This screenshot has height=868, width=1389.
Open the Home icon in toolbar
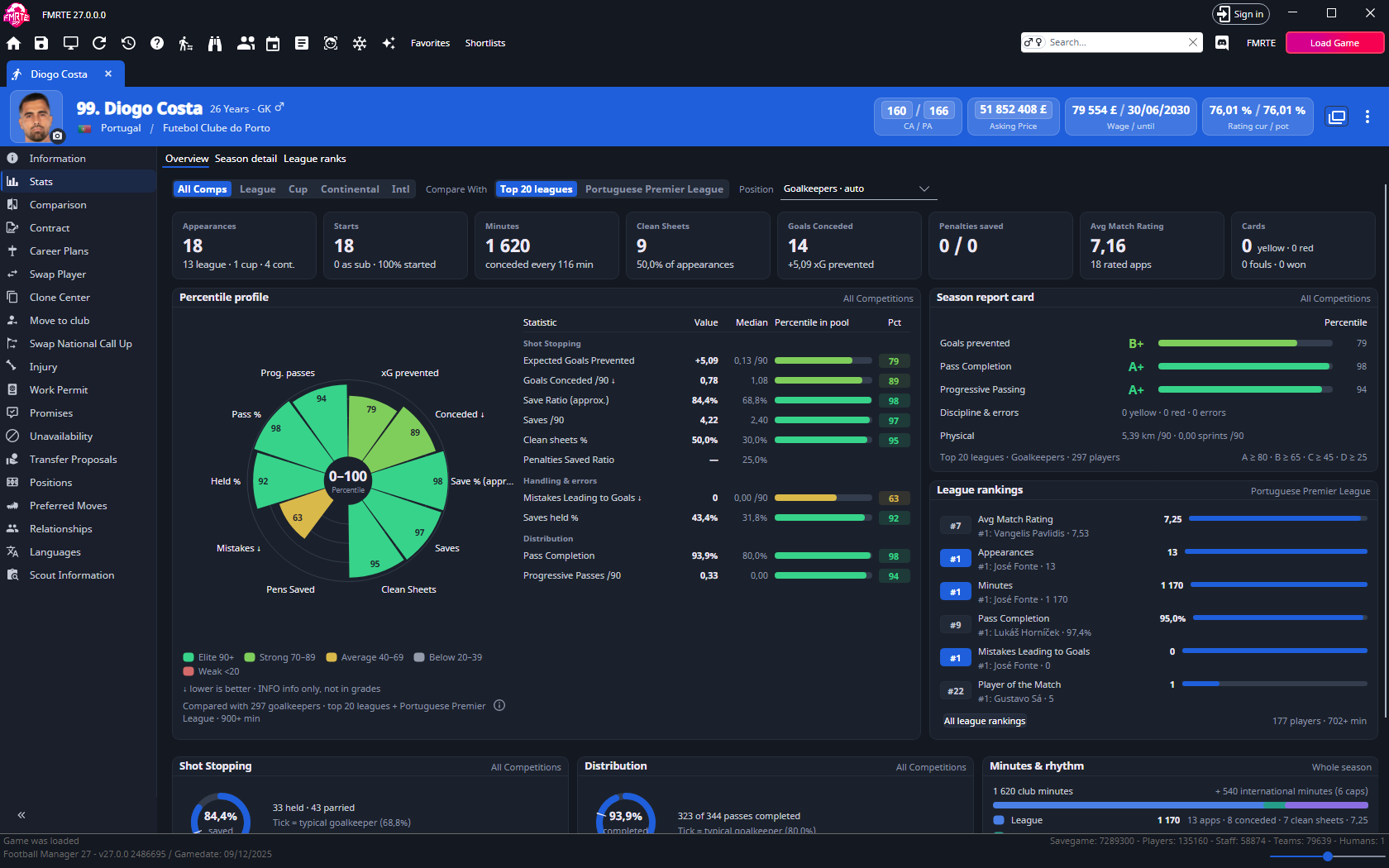click(x=13, y=43)
